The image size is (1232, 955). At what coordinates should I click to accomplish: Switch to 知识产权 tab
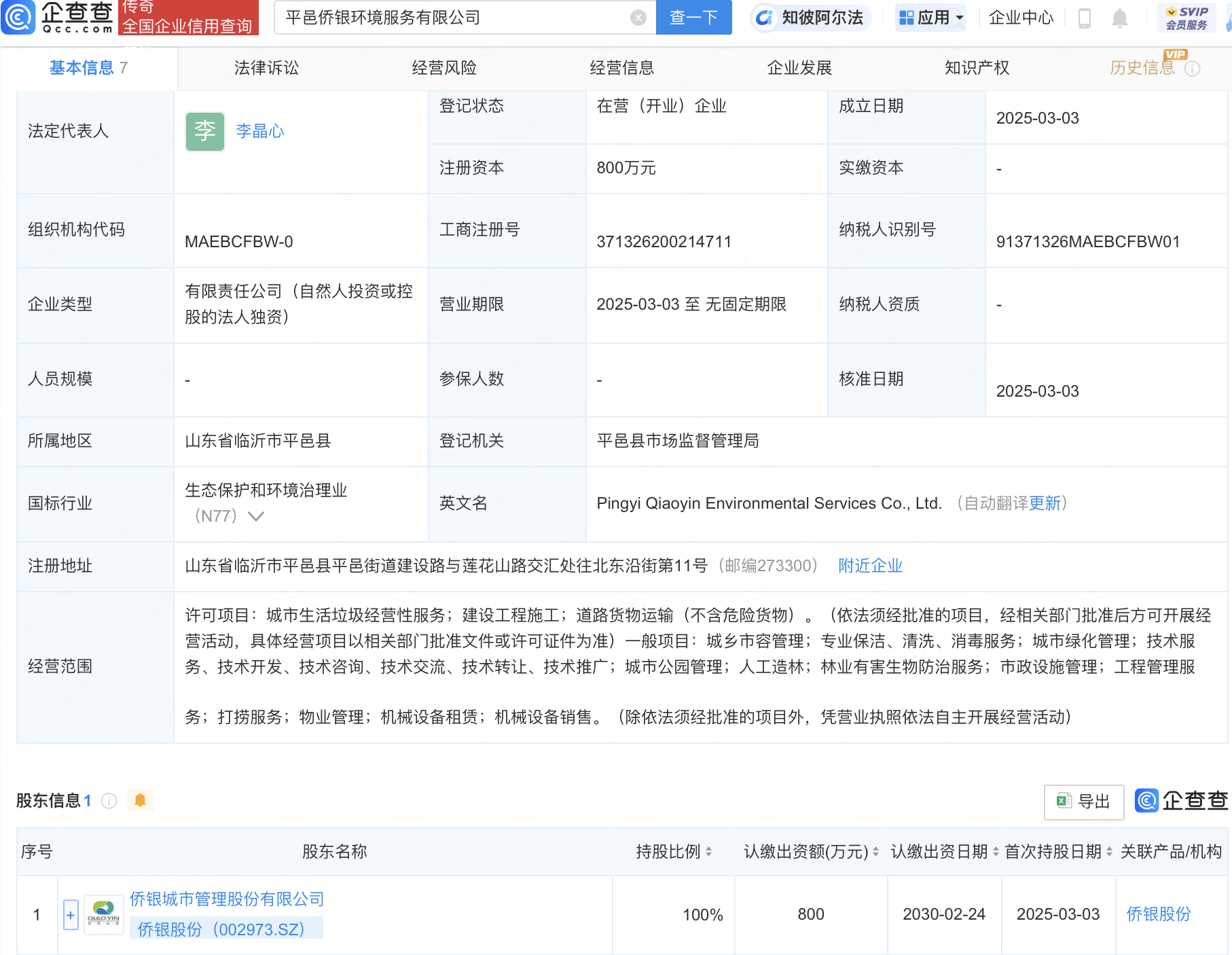pos(977,68)
